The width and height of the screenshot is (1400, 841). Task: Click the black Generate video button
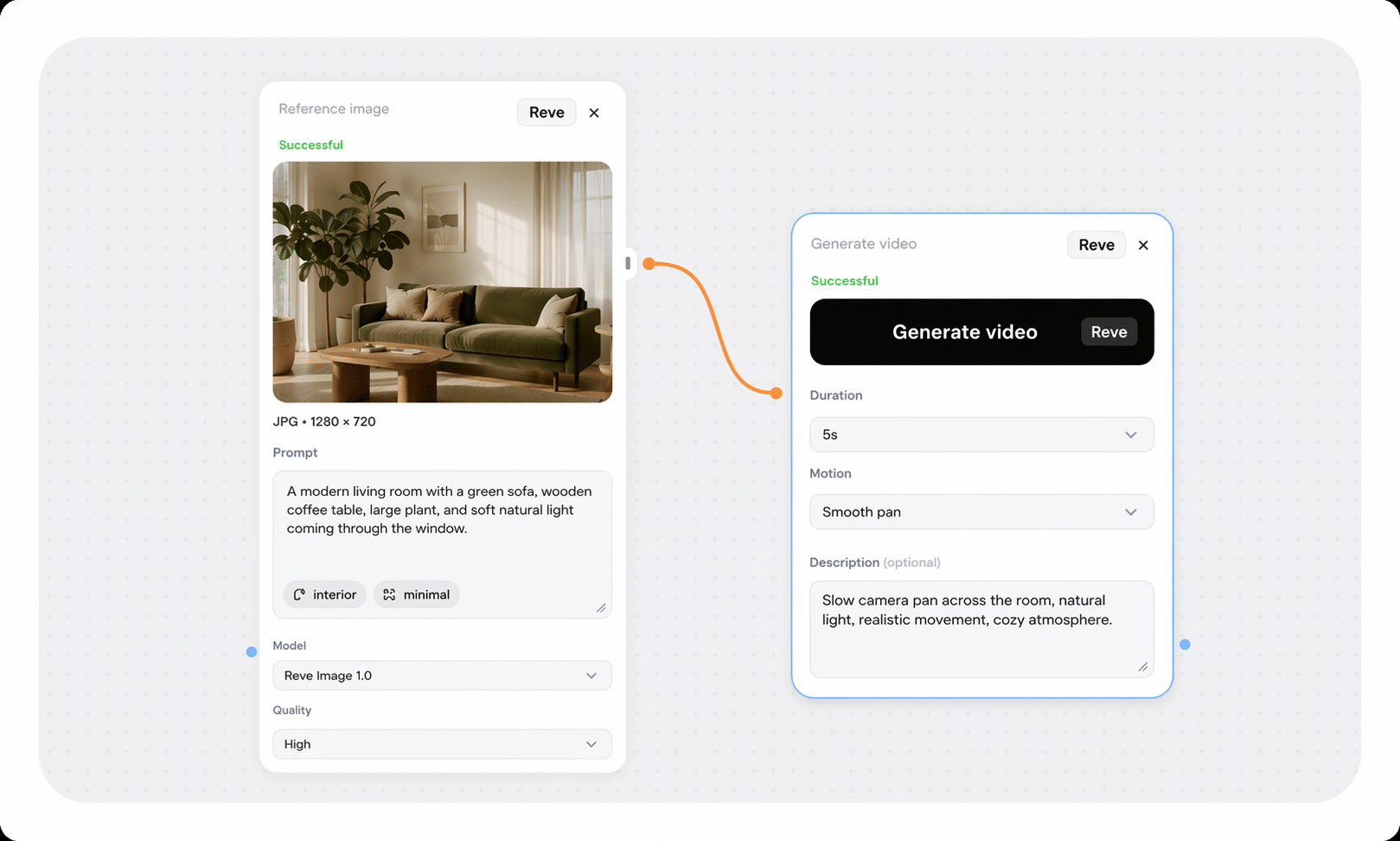[x=981, y=332]
